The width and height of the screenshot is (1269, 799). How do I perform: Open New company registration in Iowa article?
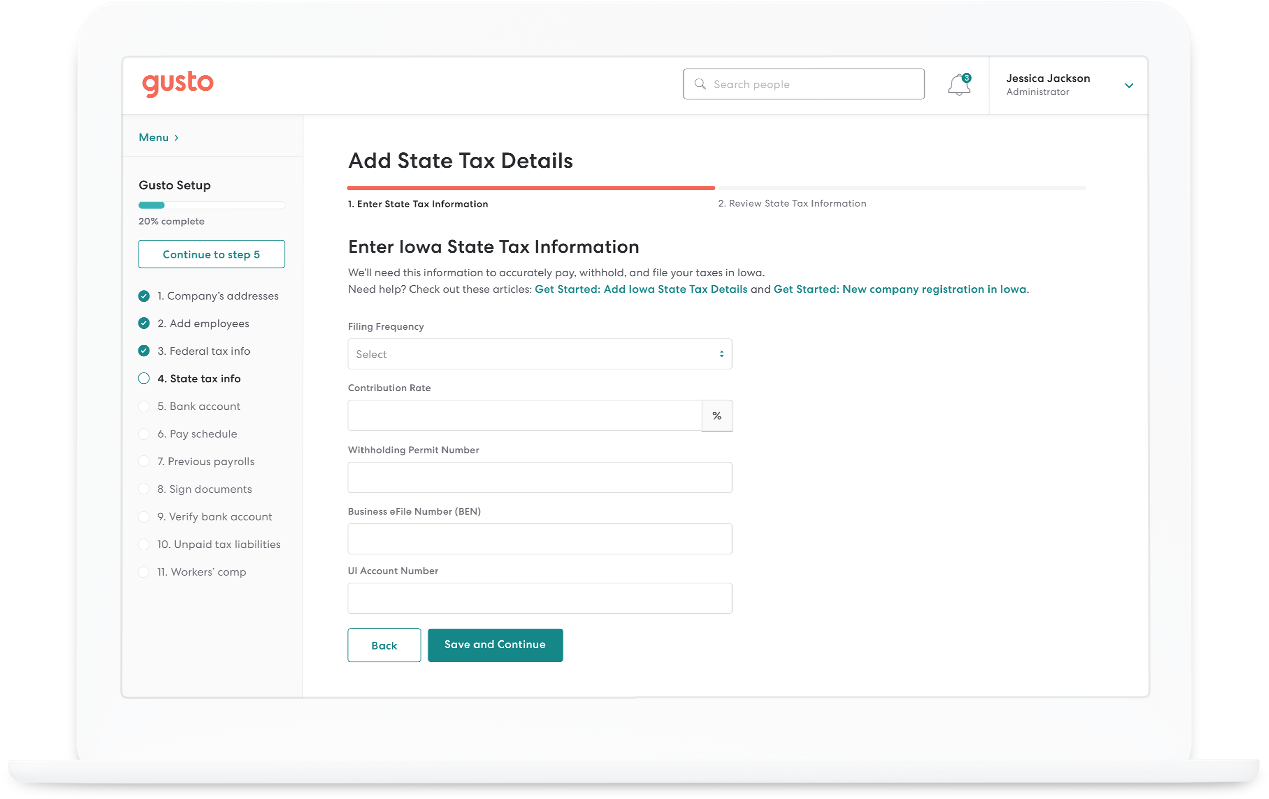pyautogui.click(x=900, y=289)
